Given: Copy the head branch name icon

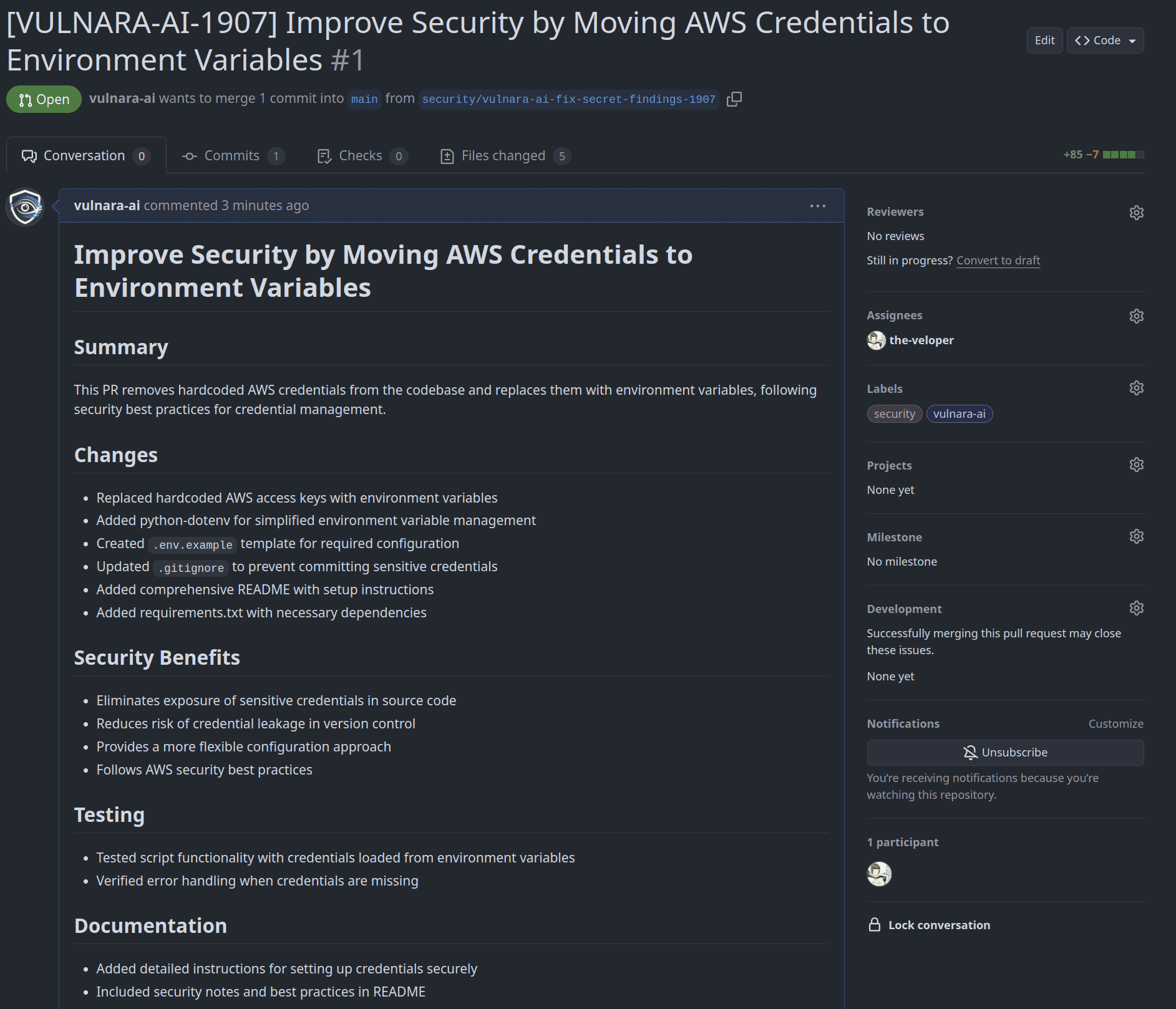Looking at the screenshot, I should pos(734,99).
